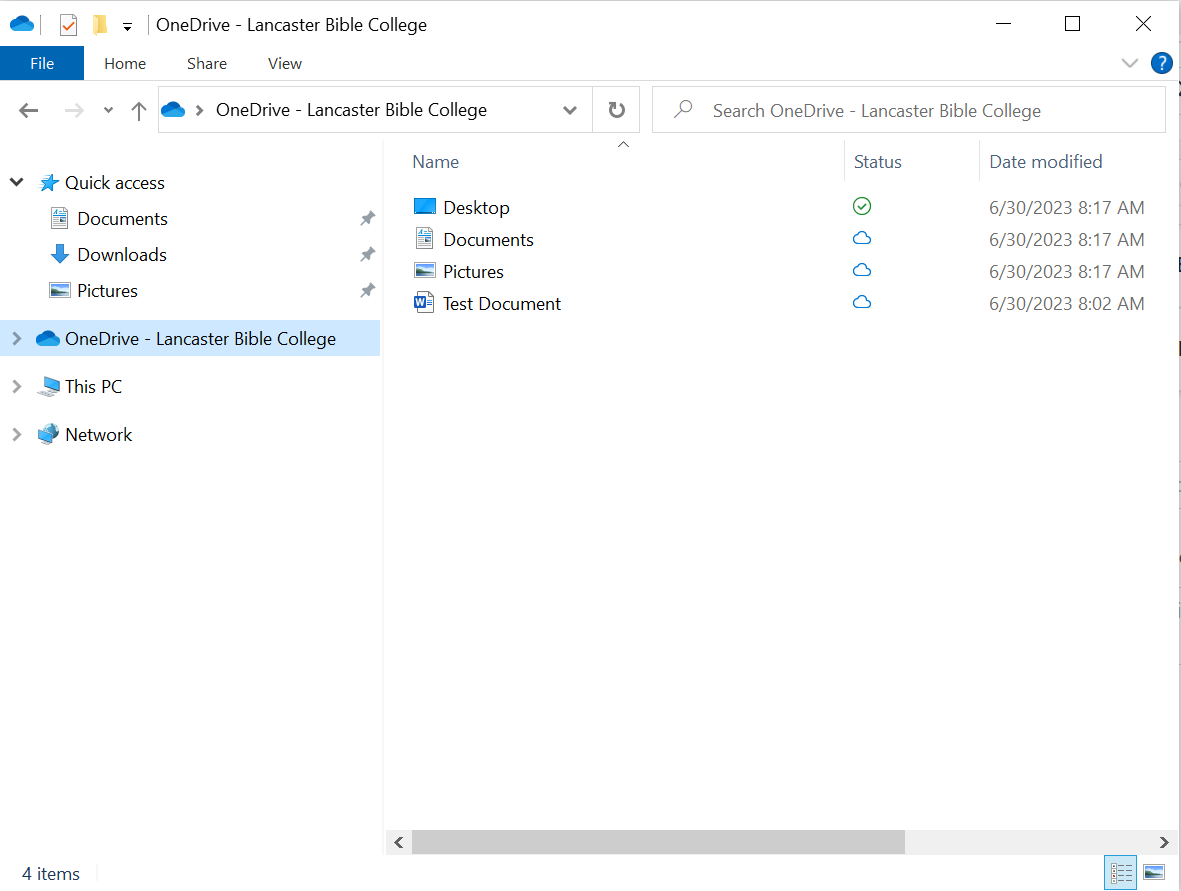Click Desktop date 6/30/2023 8:17 AM
The height and width of the screenshot is (891, 1181).
tap(1067, 208)
